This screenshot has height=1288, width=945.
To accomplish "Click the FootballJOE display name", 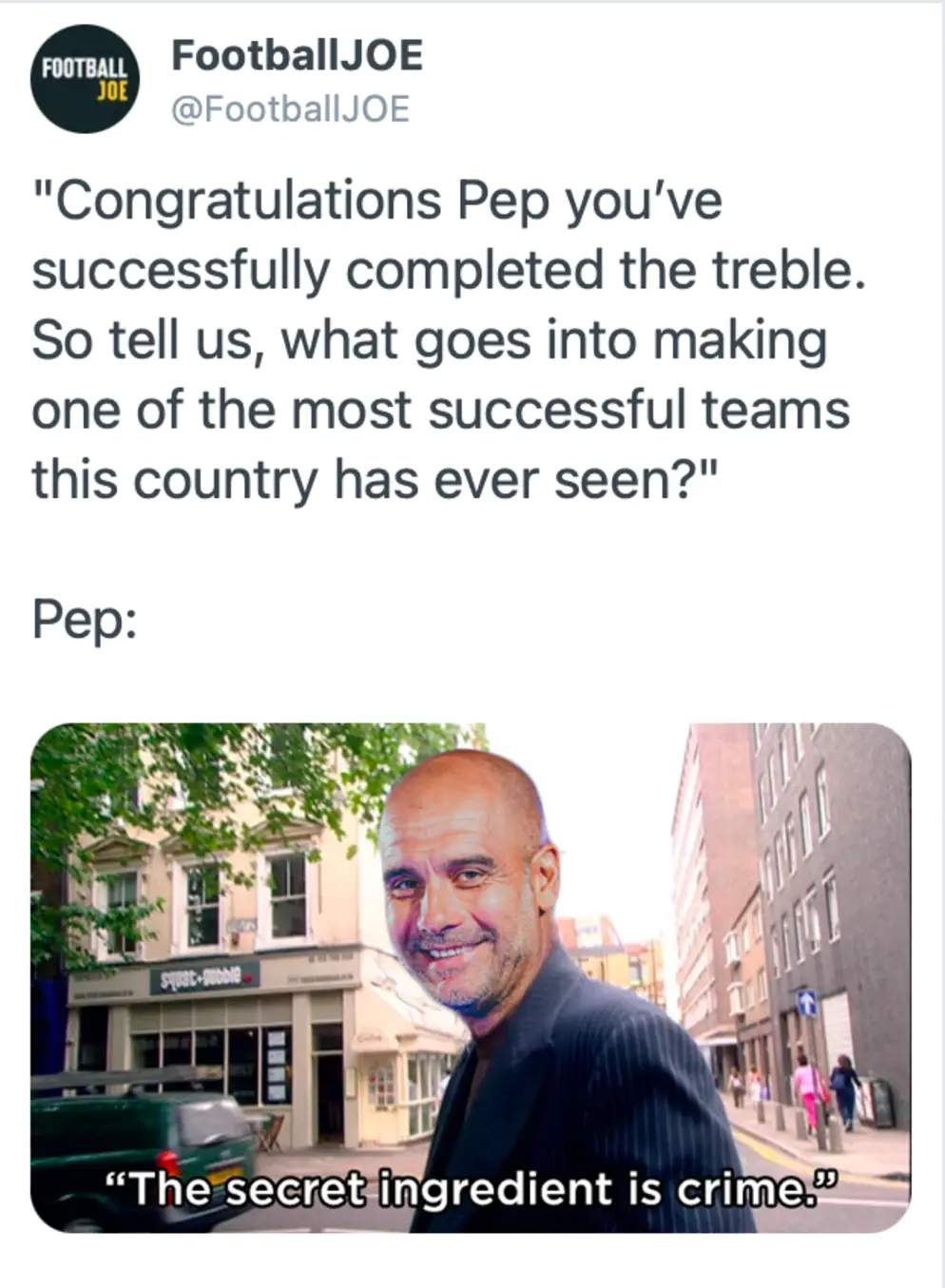I will [x=297, y=55].
